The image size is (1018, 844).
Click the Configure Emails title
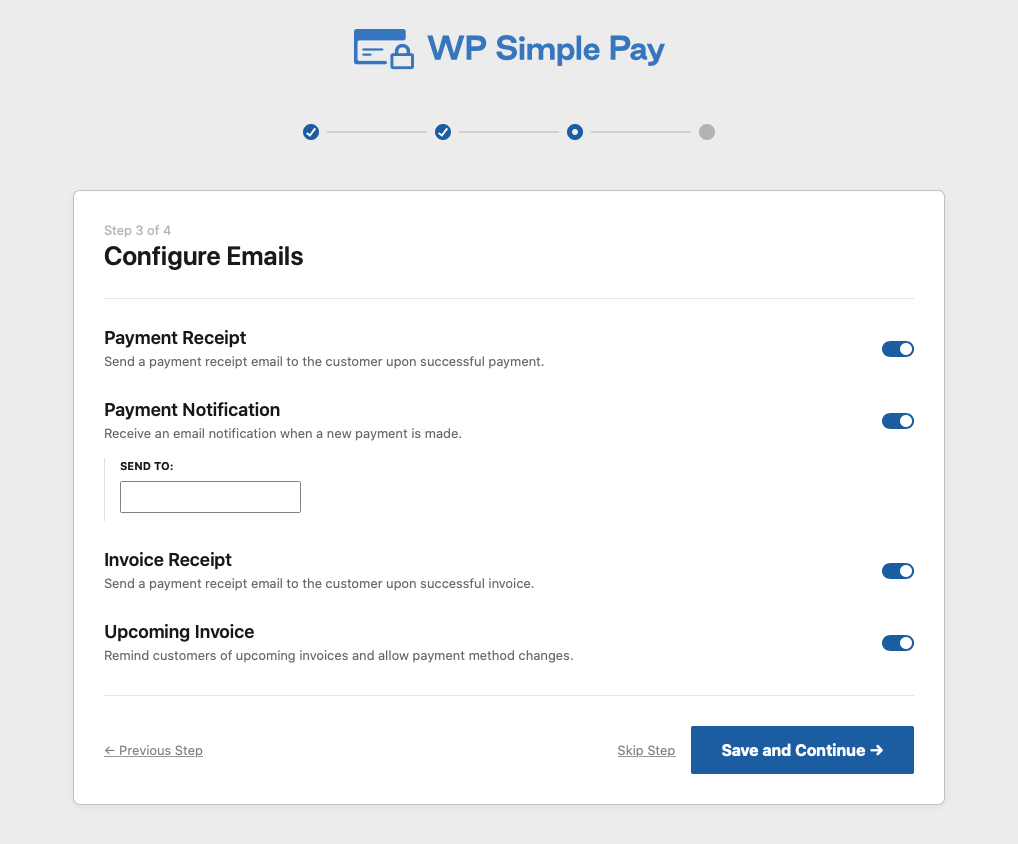click(204, 257)
